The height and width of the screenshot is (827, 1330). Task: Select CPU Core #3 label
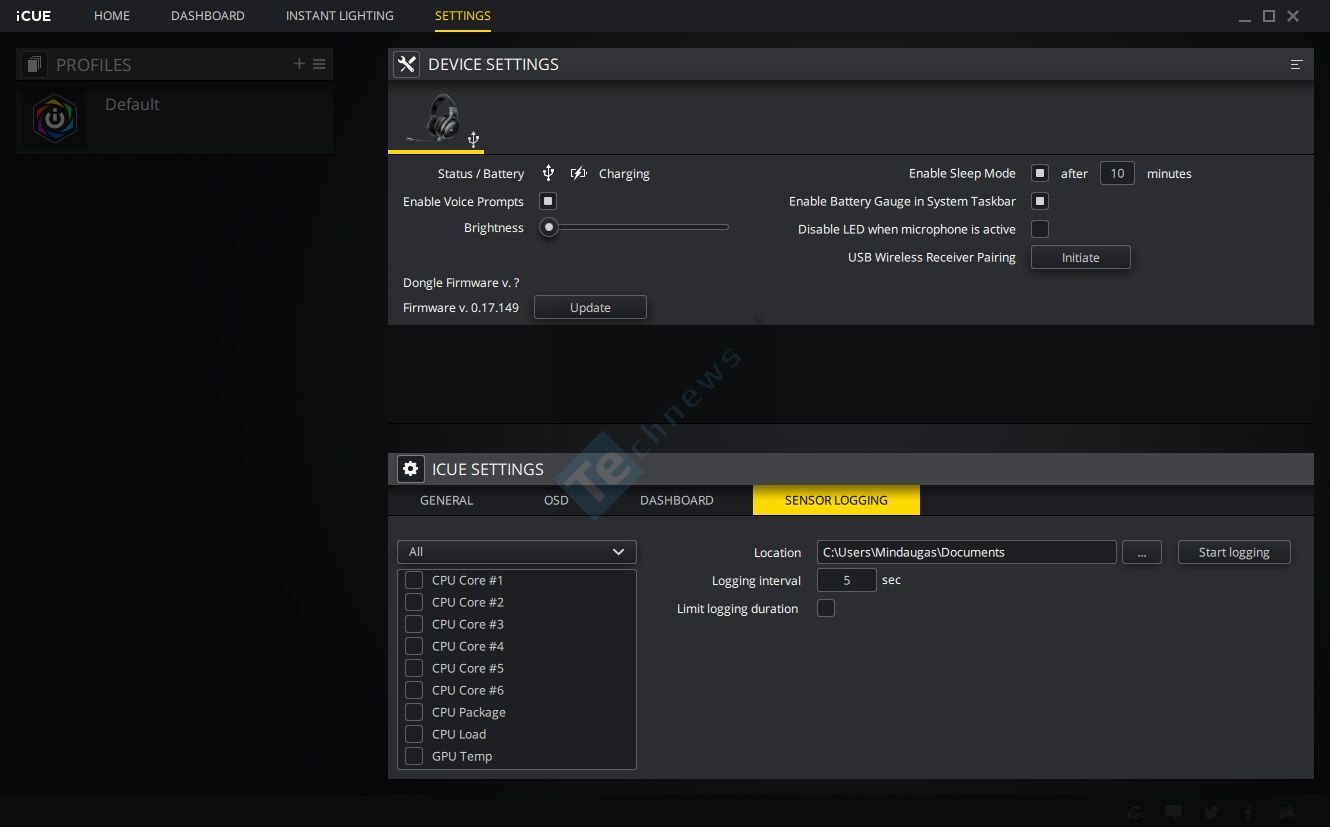(468, 624)
